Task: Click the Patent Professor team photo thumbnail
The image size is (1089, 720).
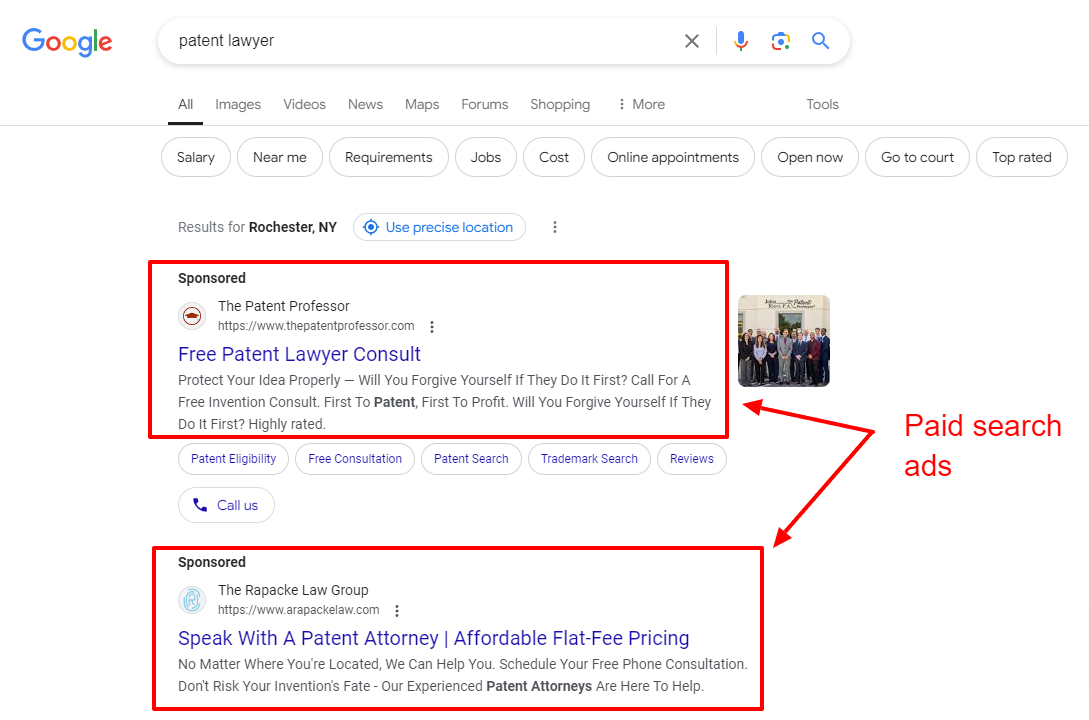Action: tap(784, 340)
